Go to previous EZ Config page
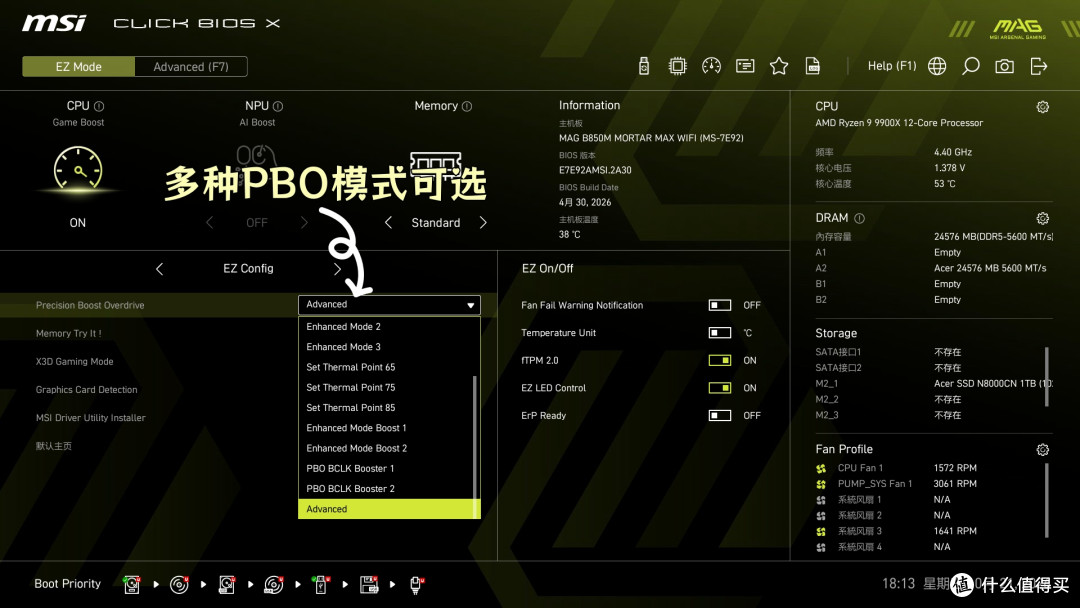Screen dimensions: 1080x608 (160, 269)
